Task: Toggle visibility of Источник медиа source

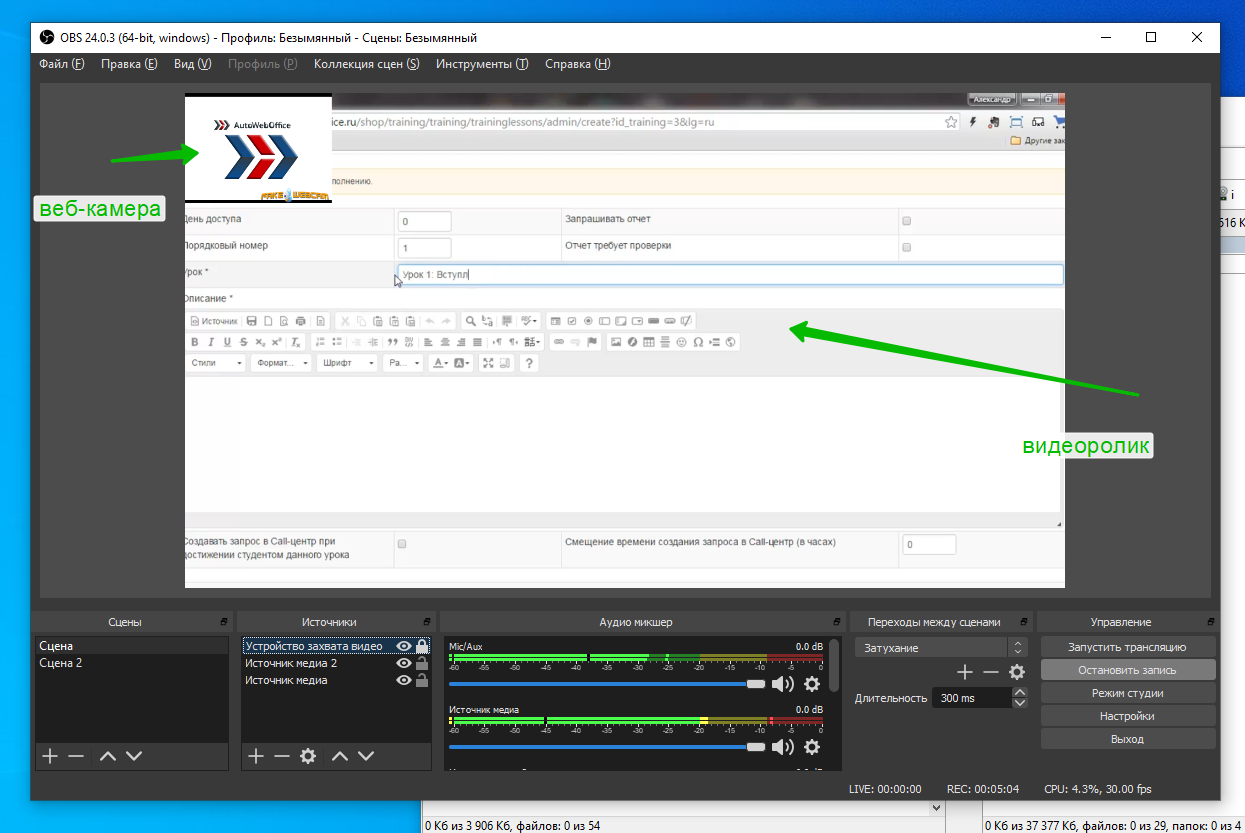Action: (x=404, y=681)
